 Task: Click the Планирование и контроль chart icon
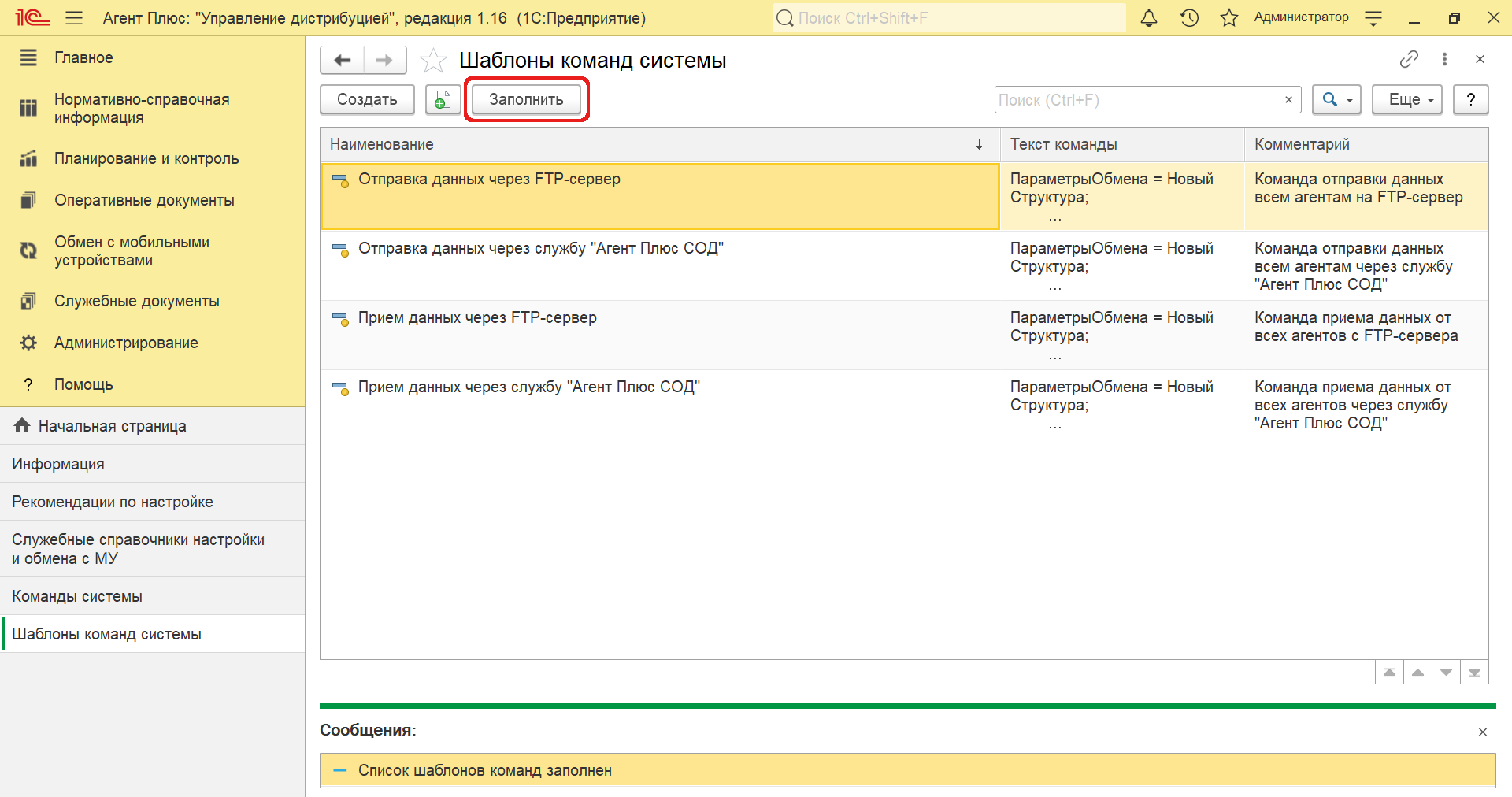28,158
